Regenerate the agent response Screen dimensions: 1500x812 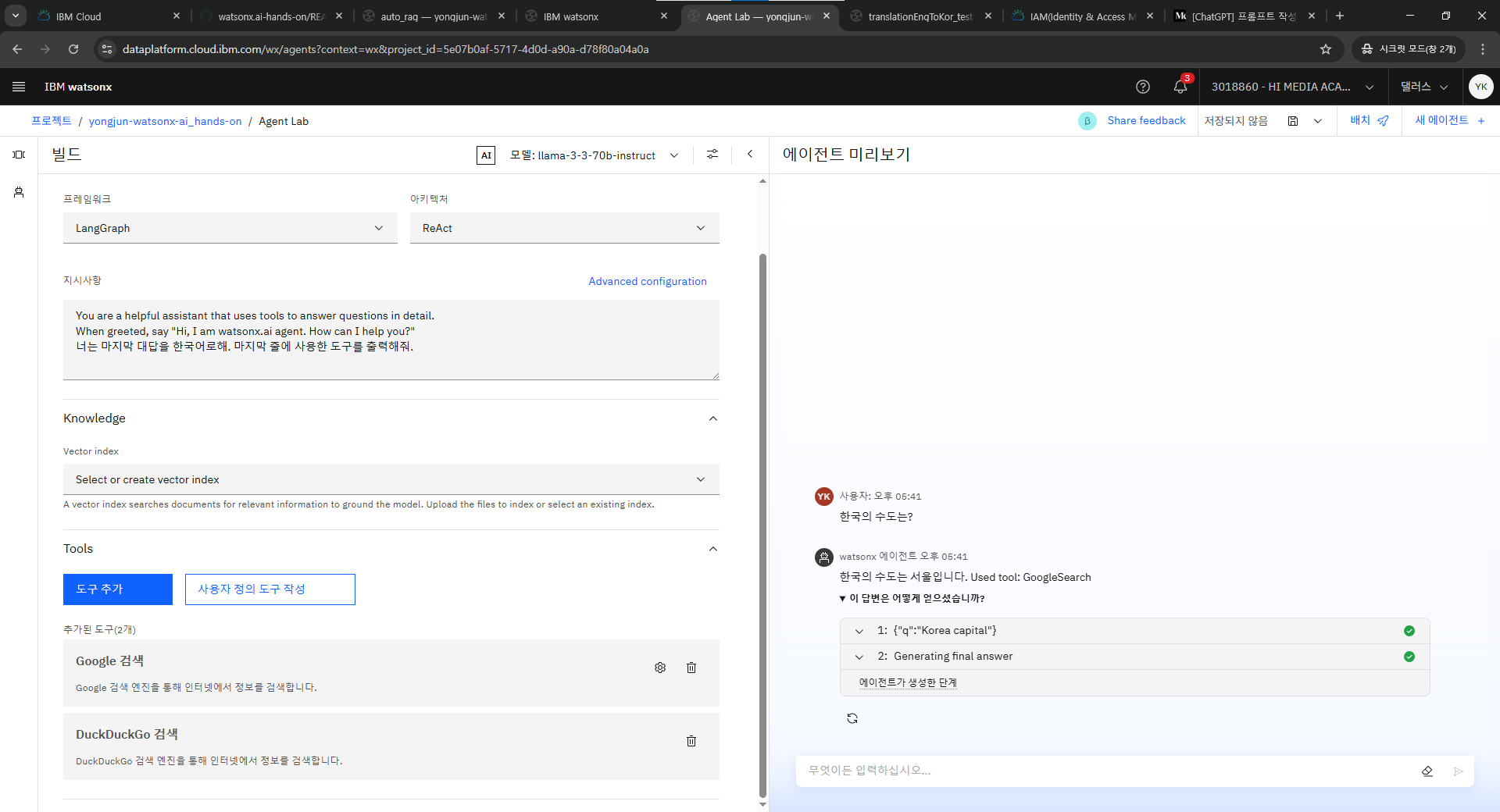coord(852,718)
